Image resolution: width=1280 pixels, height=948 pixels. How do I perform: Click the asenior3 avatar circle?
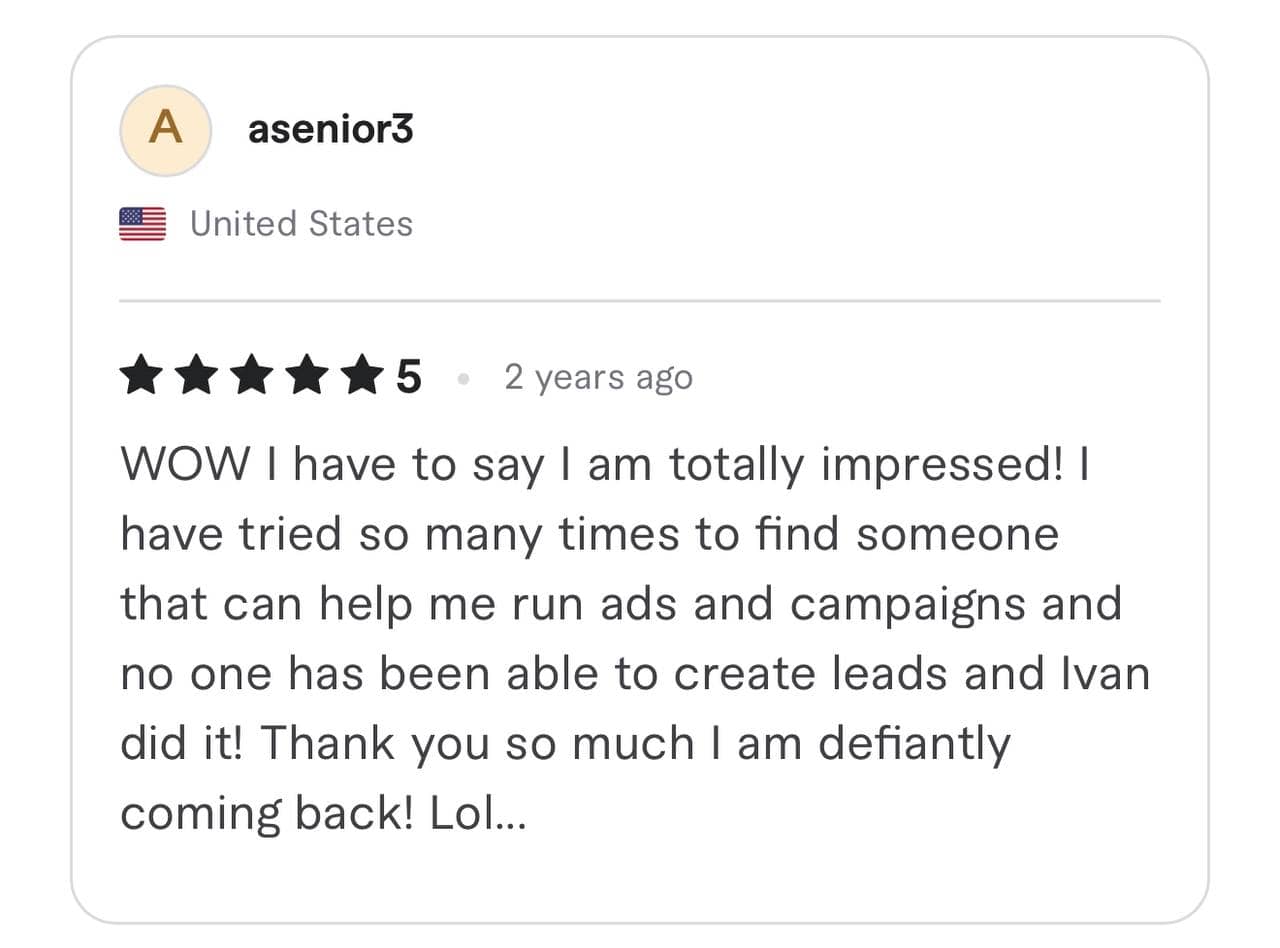[165, 130]
